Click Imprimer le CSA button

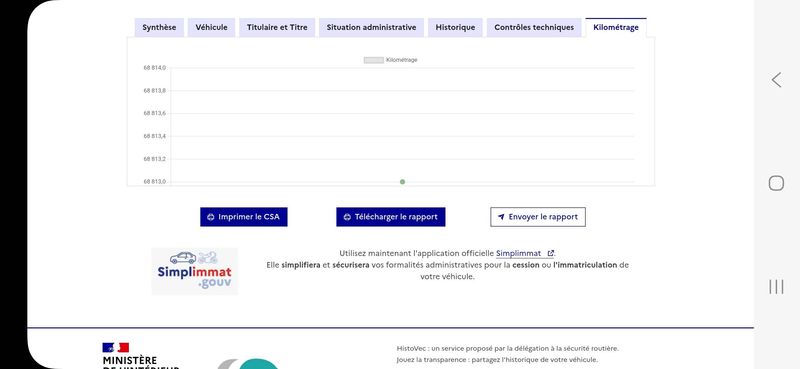click(x=243, y=217)
